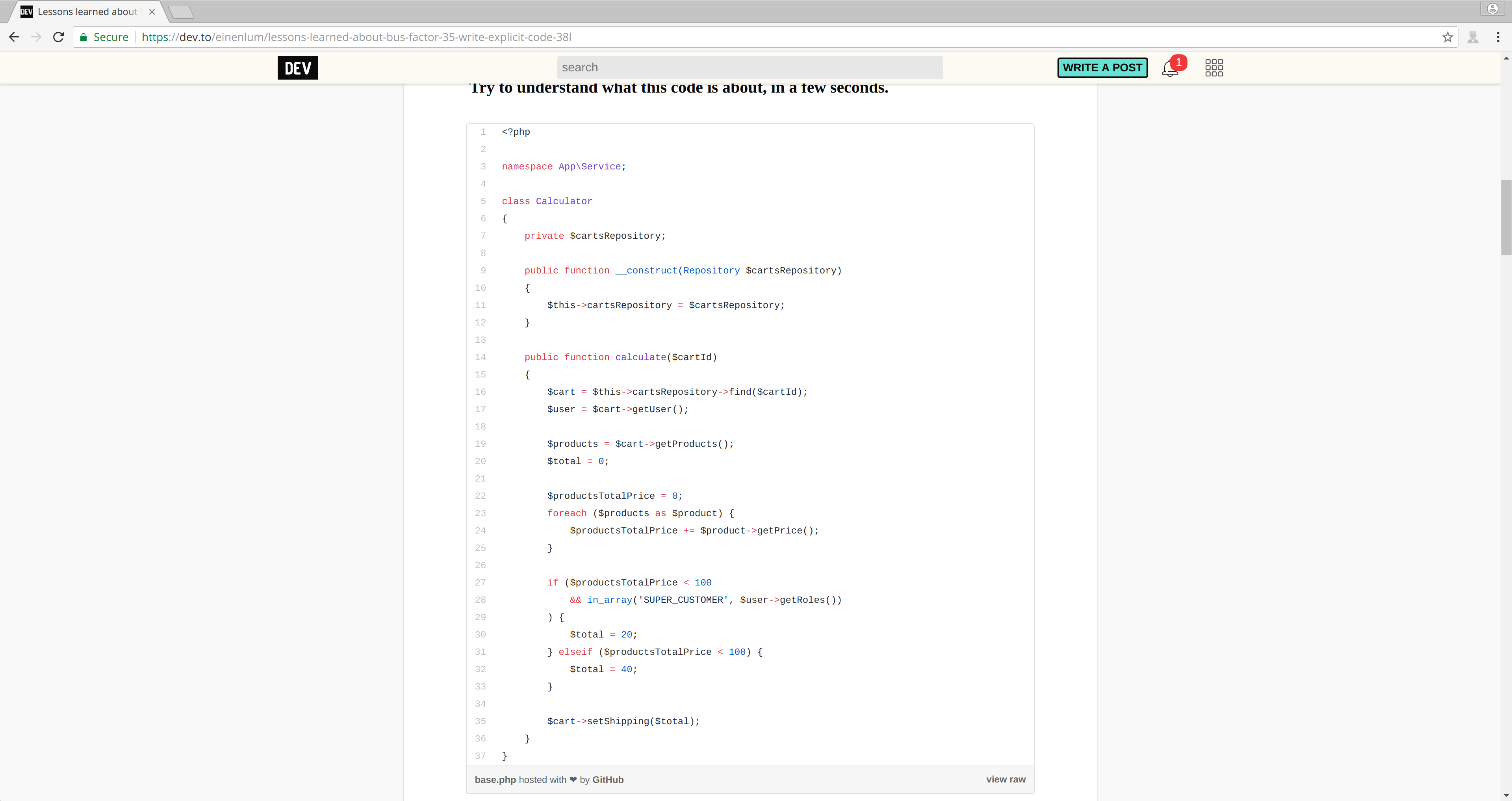Open the 'Lessons learned about' browser tab
This screenshot has height=801, width=1512.
82,11
